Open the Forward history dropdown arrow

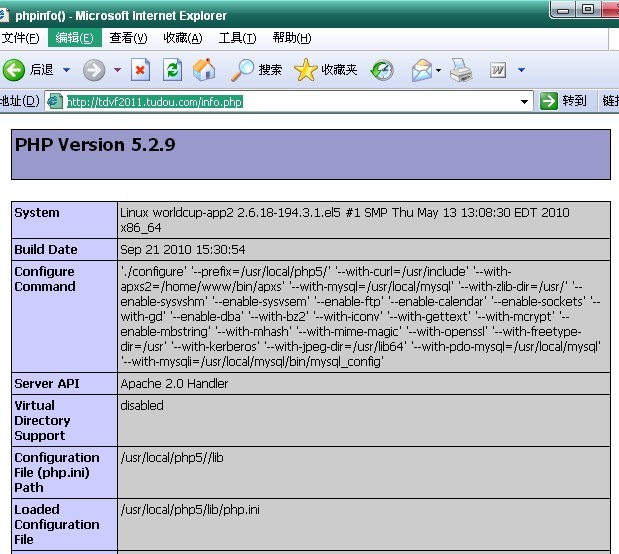pyautogui.click(x=117, y=70)
